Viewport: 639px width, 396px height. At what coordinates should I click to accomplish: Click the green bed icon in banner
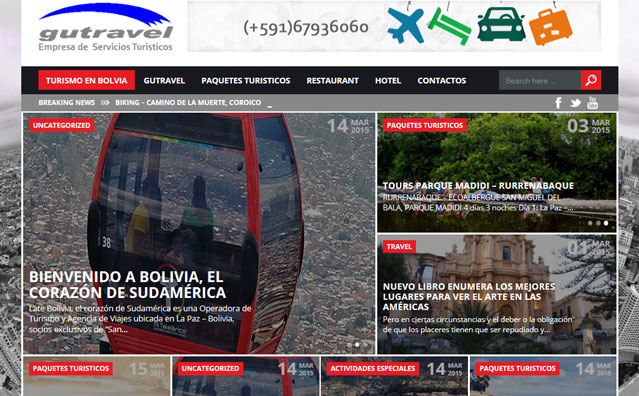pos(450,26)
